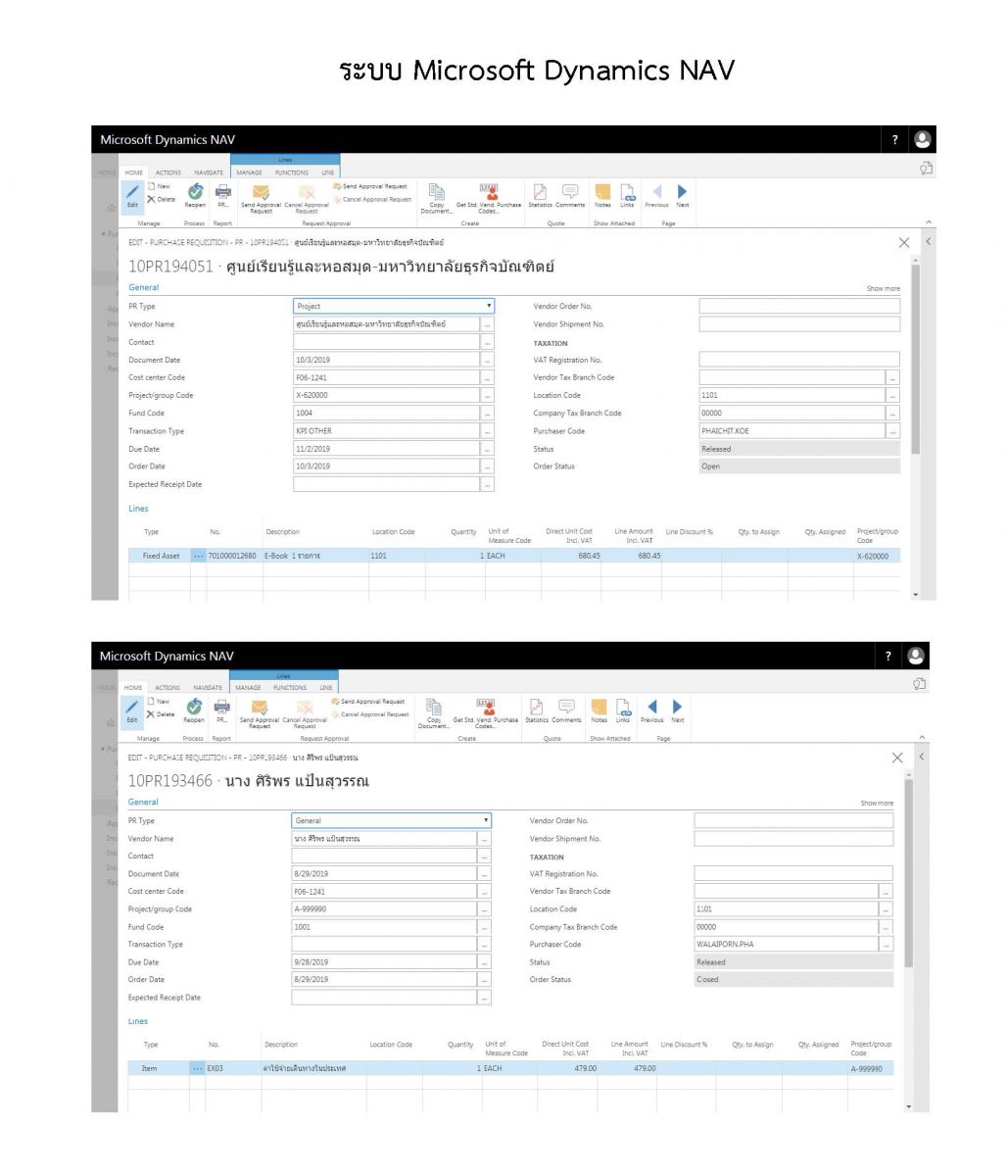Open Vendor Name lookup button, upper window
Screen dimensions: 1008x1176
pyautogui.click(x=488, y=324)
